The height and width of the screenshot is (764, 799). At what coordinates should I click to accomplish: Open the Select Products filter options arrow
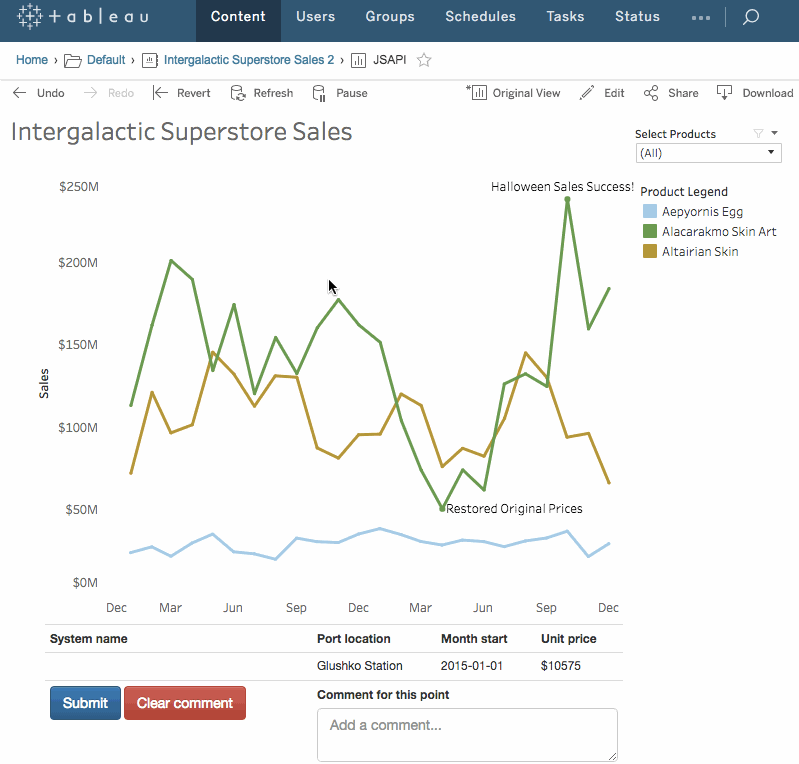point(775,133)
